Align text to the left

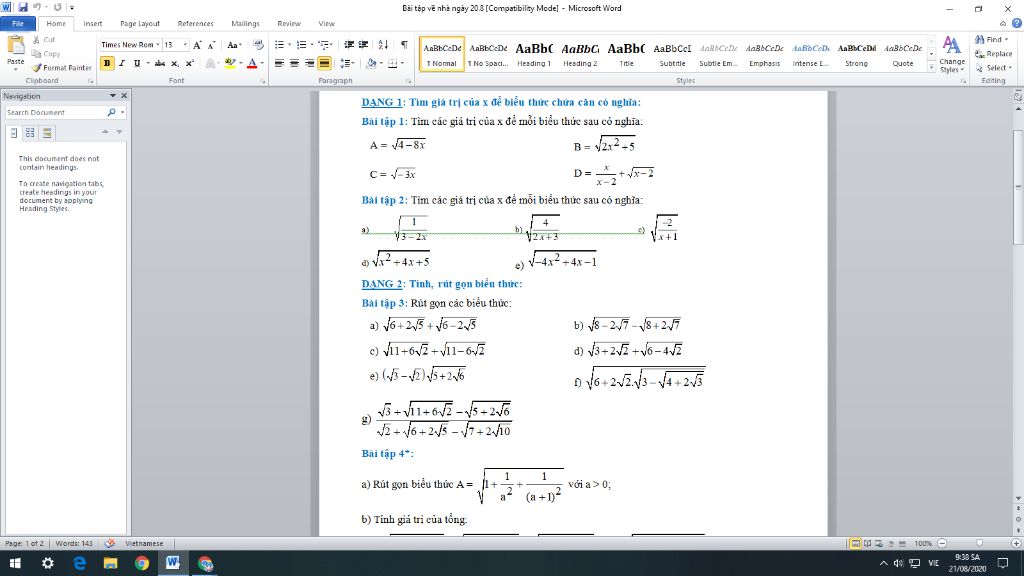point(280,63)
